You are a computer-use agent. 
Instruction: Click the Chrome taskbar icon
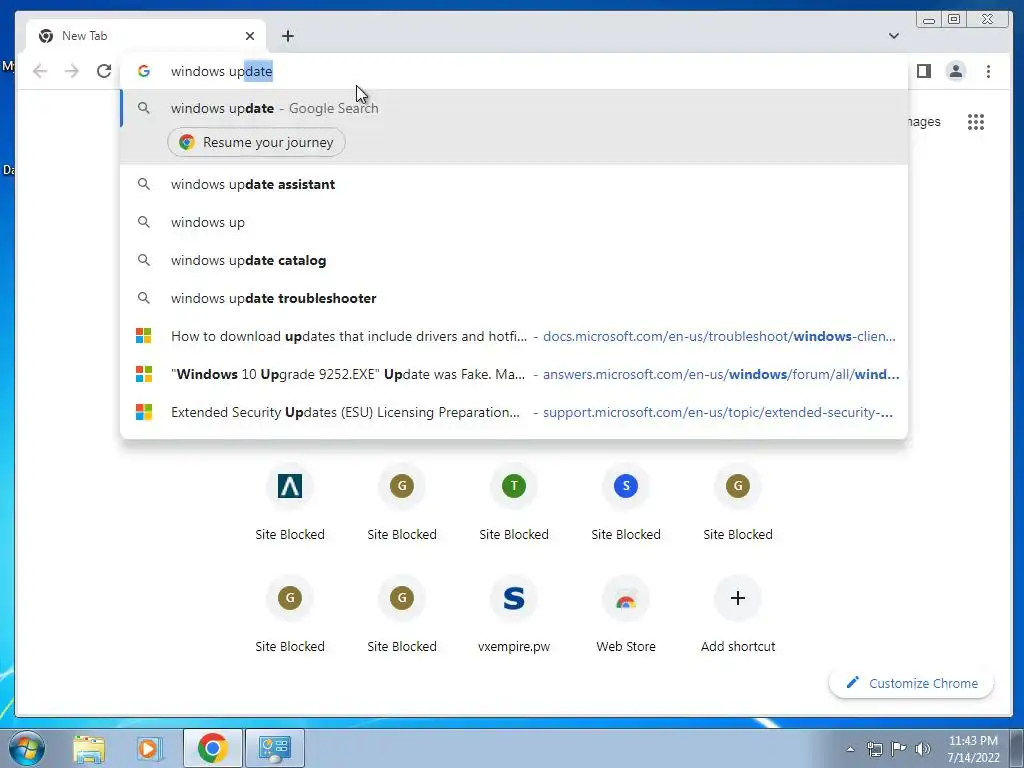click(213, 748)
